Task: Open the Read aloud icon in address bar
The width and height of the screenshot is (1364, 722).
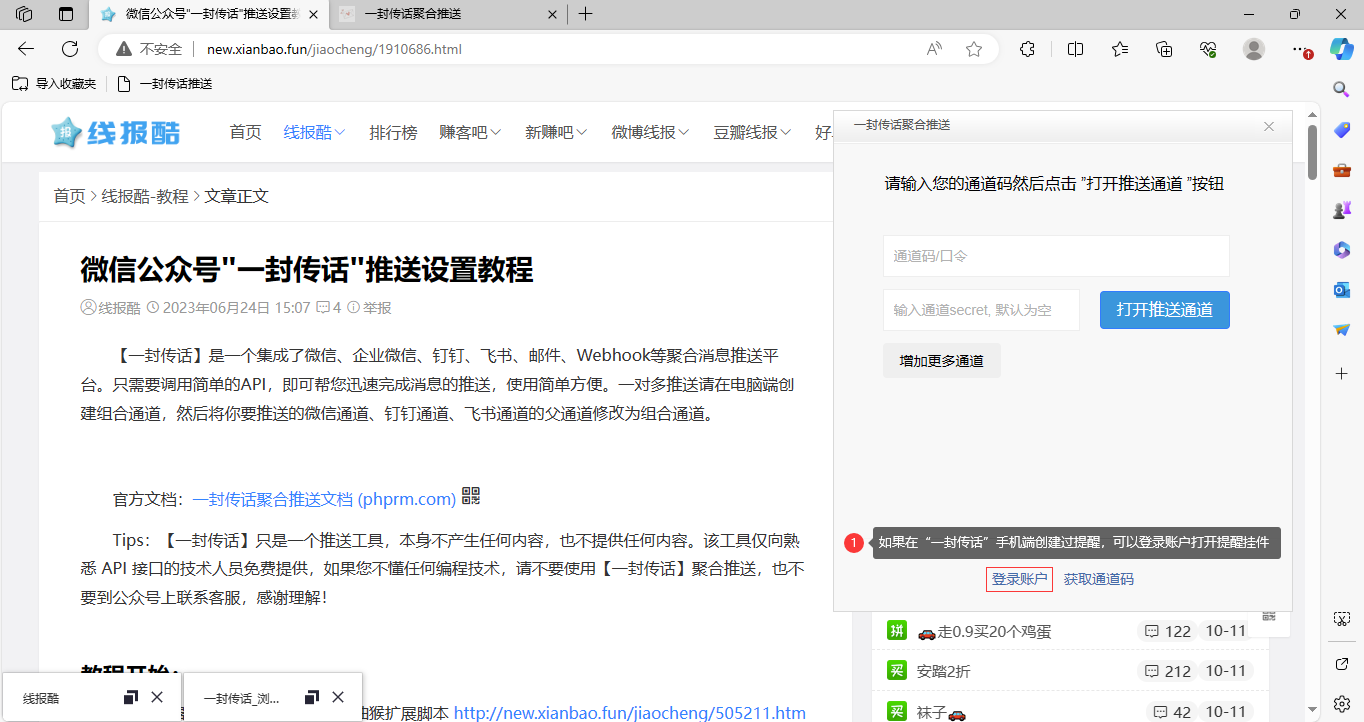Action: coord(934,49)
